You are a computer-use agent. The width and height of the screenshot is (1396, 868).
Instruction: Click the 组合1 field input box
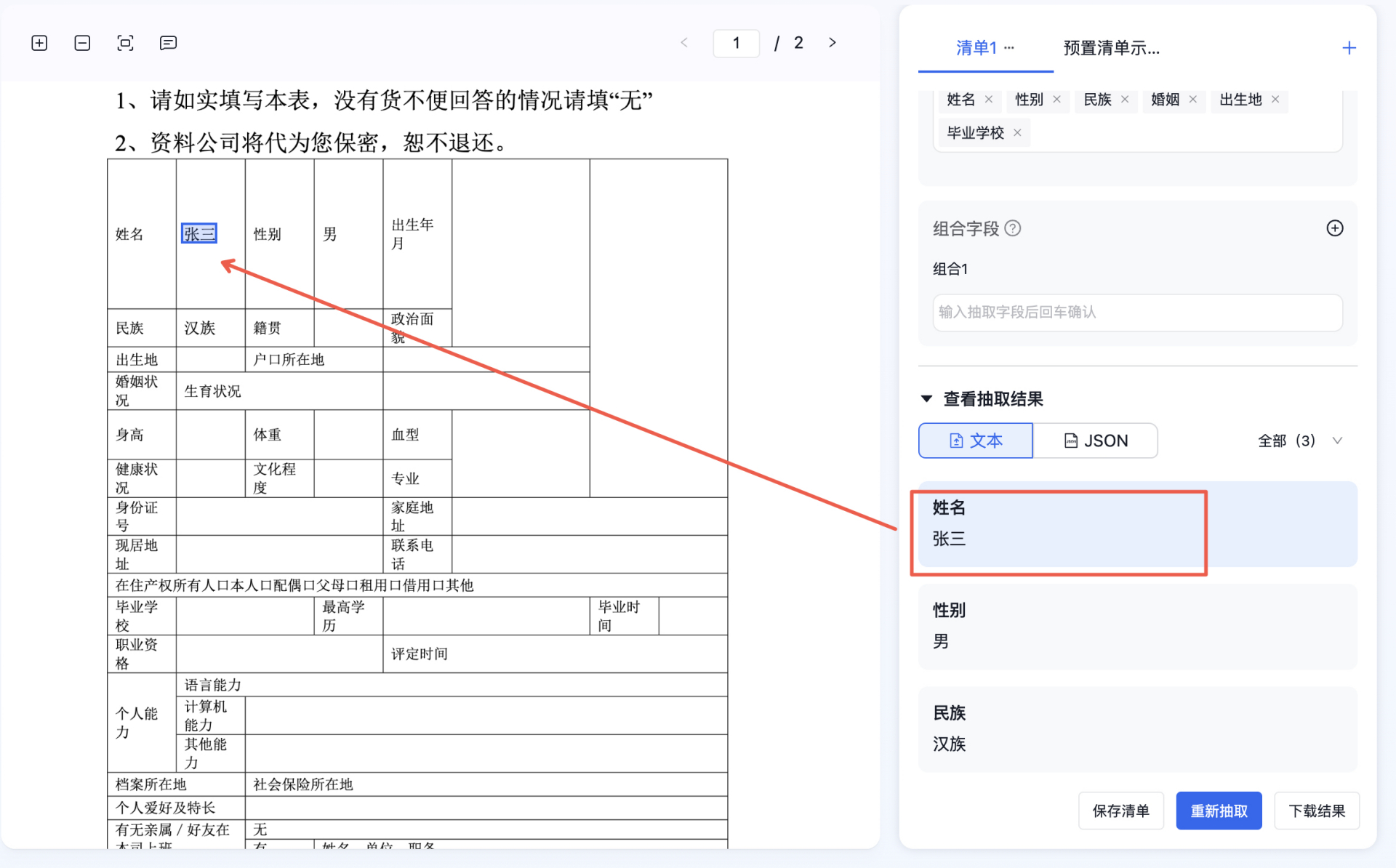pos(1137,313)
